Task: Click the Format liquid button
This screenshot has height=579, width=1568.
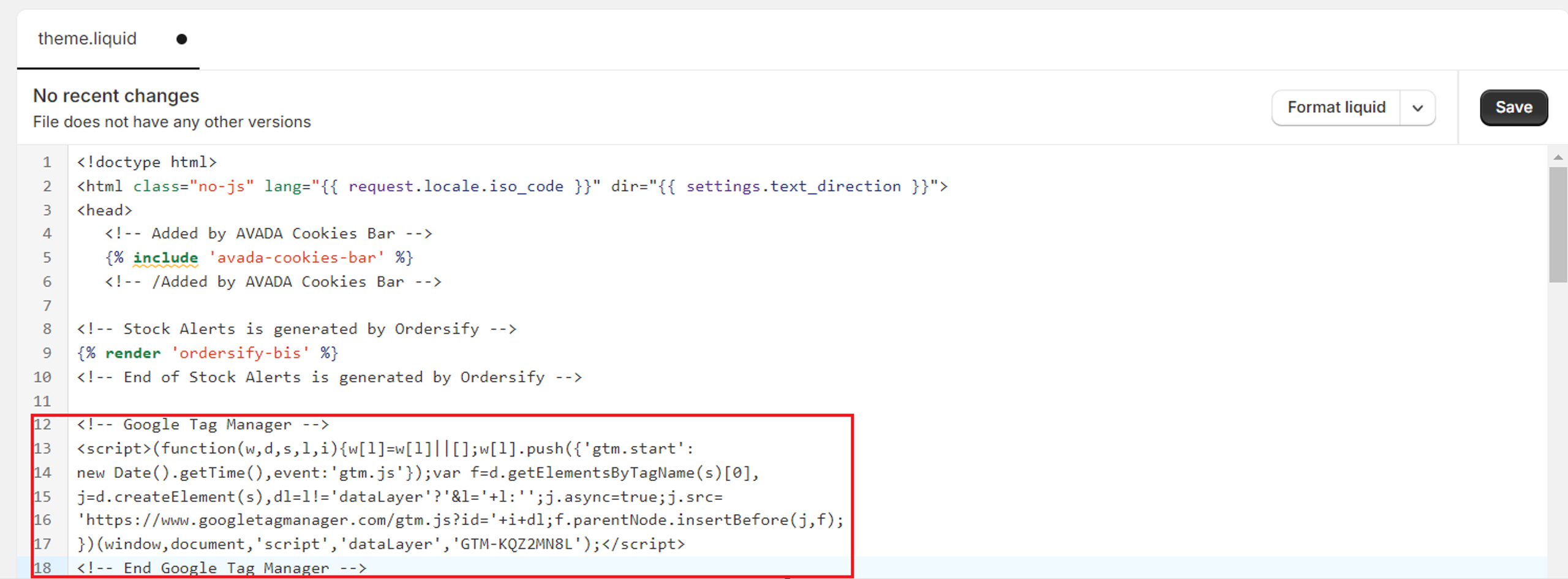Action: (1336, 107)
